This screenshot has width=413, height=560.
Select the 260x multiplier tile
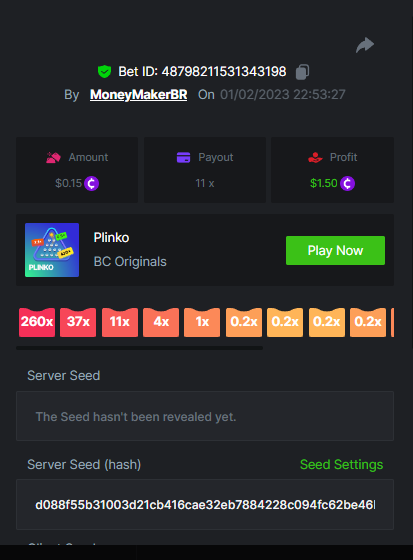[37, 322]
